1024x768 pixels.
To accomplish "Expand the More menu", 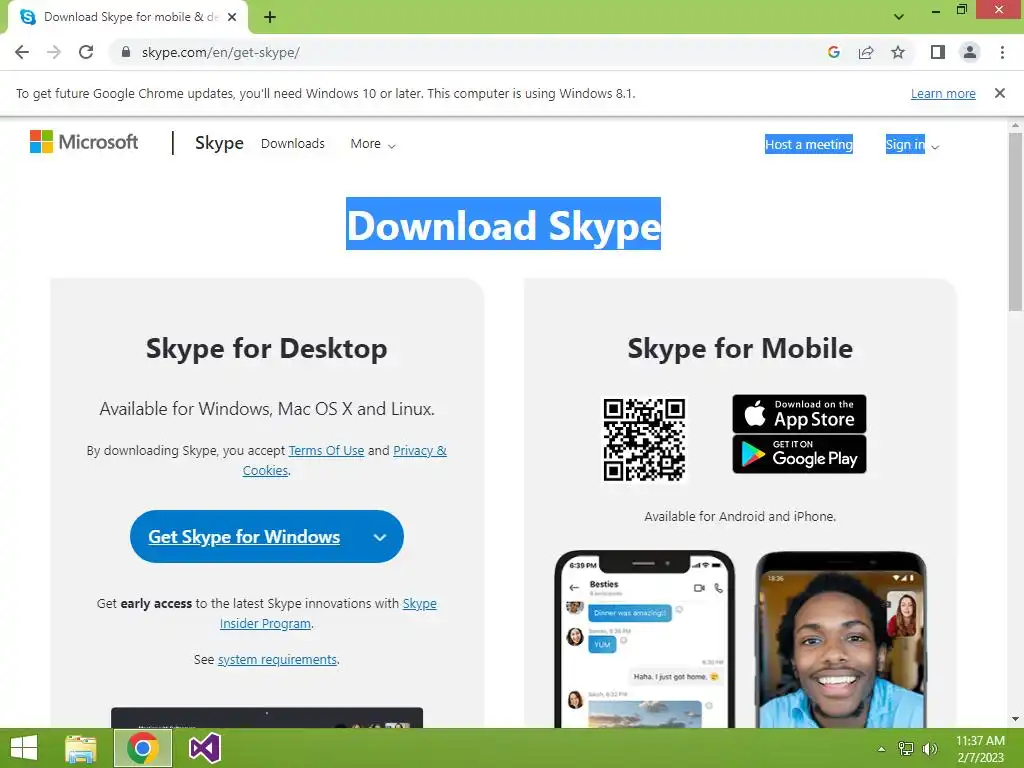I will pos(373,144).
